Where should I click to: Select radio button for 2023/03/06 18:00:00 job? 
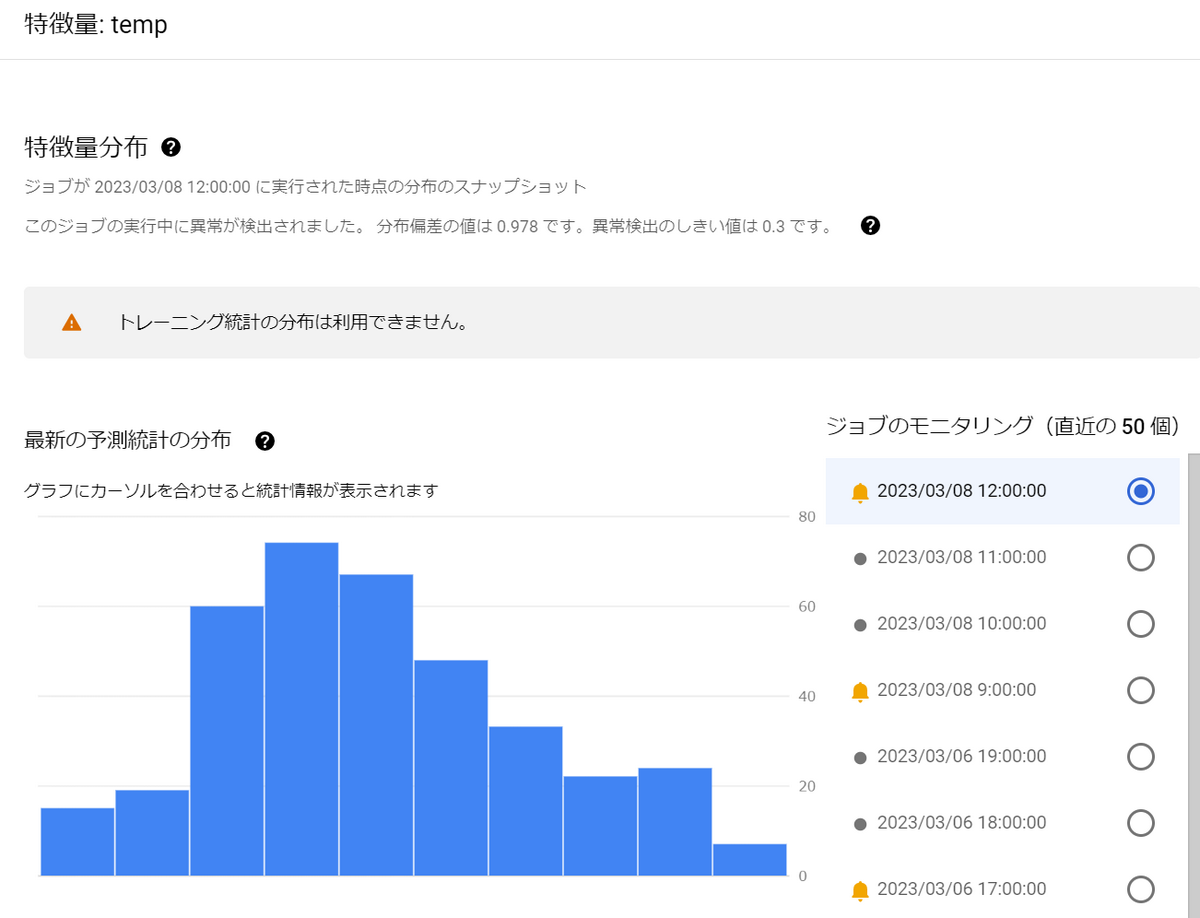1141,823
